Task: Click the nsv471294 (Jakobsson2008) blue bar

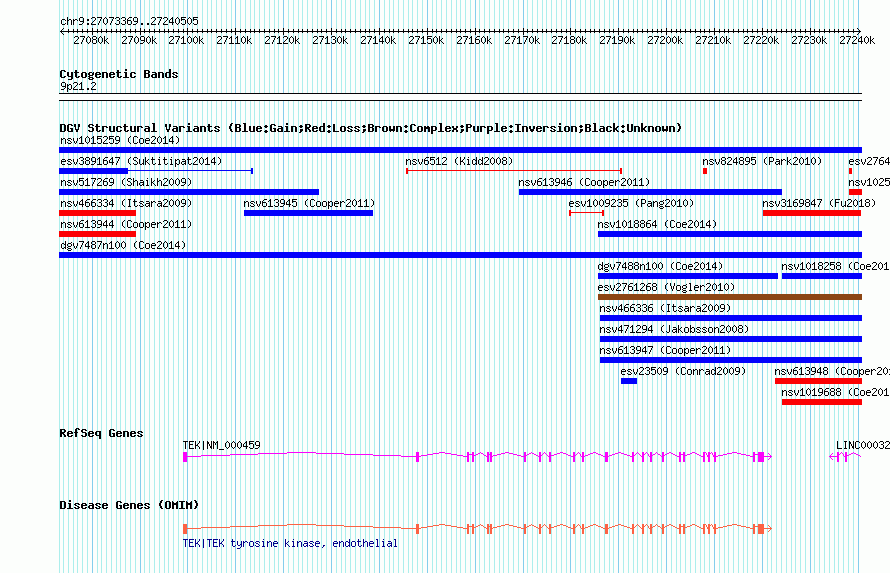Action: [x=729, y=339]
